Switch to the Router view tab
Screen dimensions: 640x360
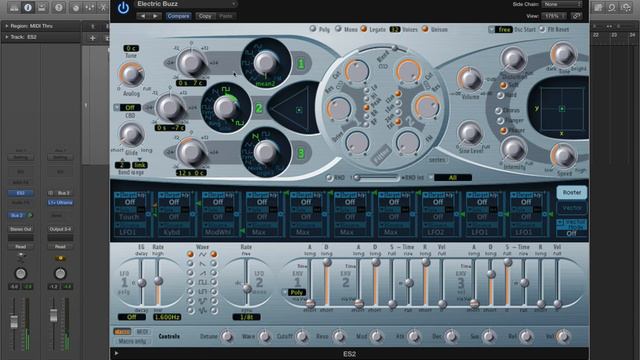pyautogui.click(x=571, y=192)
